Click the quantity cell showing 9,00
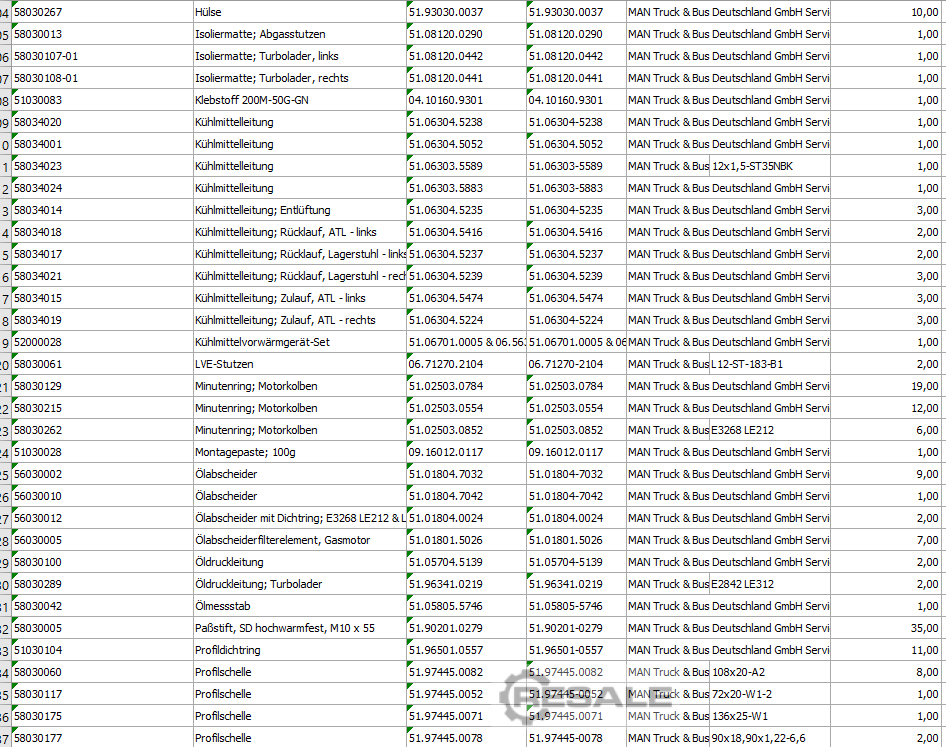Viewport: 946px width, 747px height. click(886, 474)
